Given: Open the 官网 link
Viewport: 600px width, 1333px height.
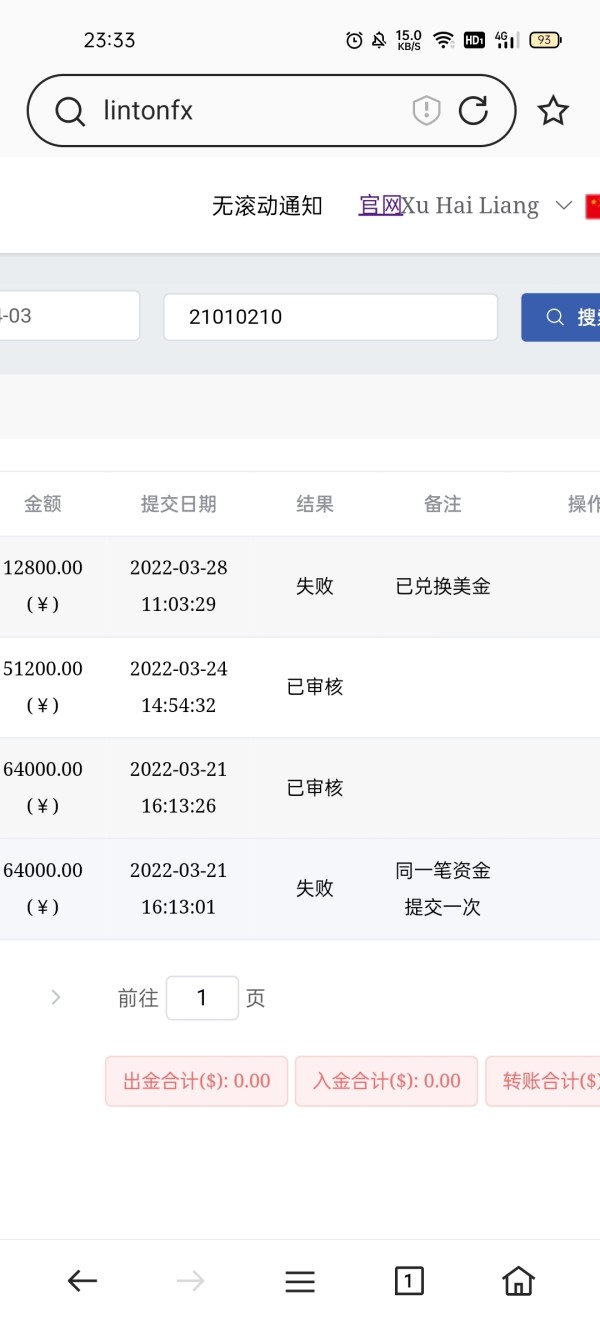Looking at the screenshot, I should point(380,206).
